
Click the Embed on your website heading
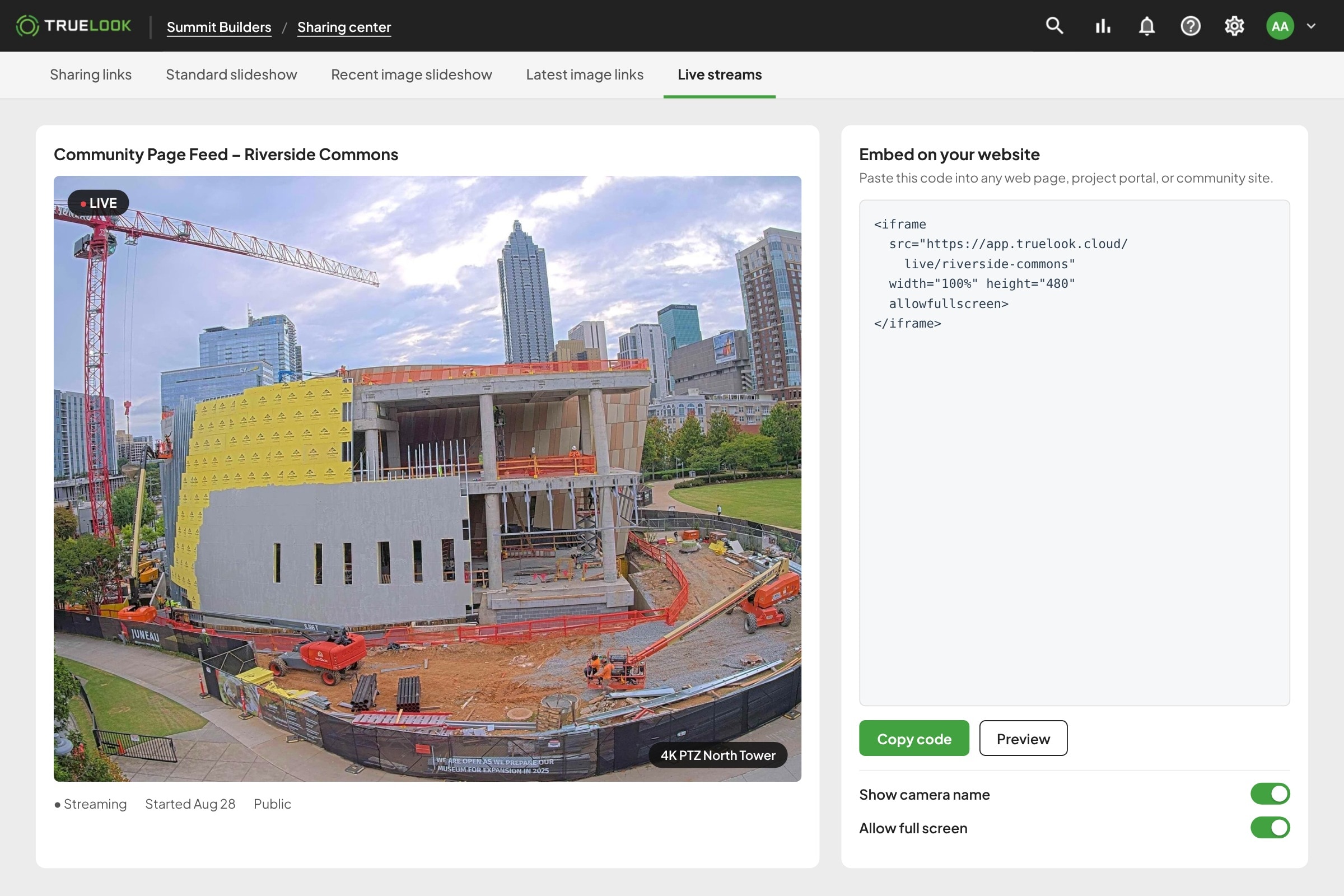(x=949, y=155)
